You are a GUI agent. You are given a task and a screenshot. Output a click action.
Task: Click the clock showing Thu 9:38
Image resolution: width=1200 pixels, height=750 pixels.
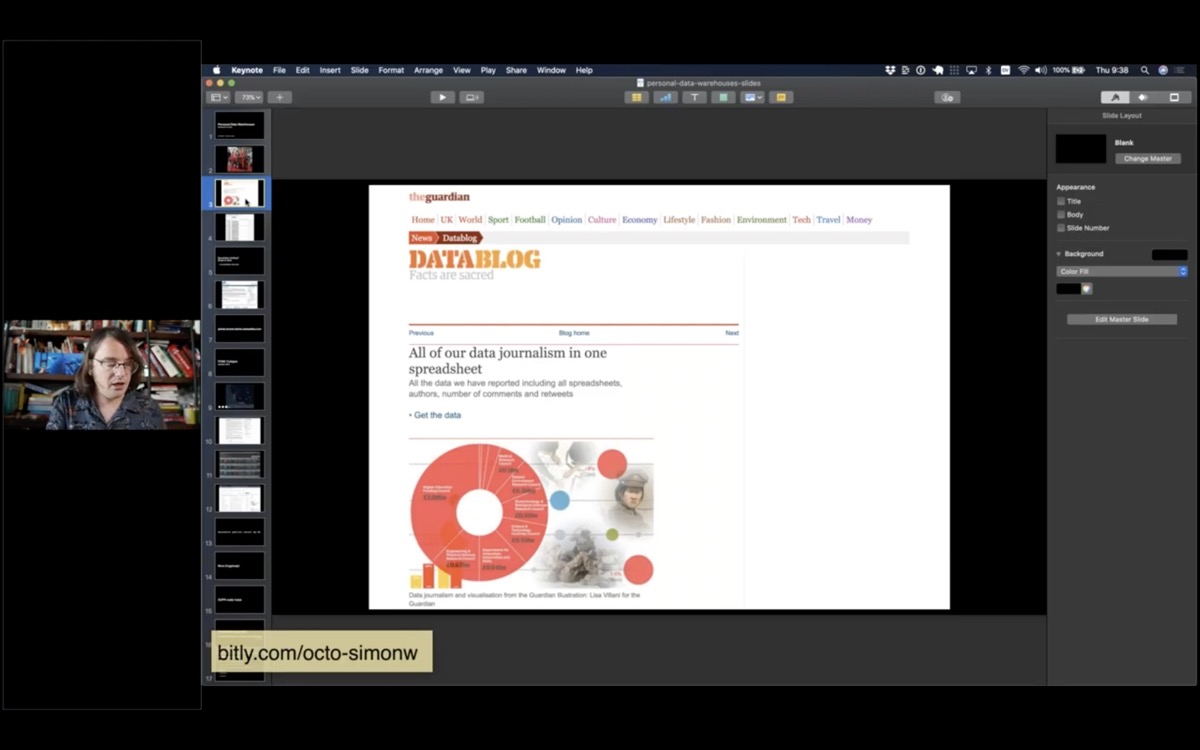(1112, 70)
